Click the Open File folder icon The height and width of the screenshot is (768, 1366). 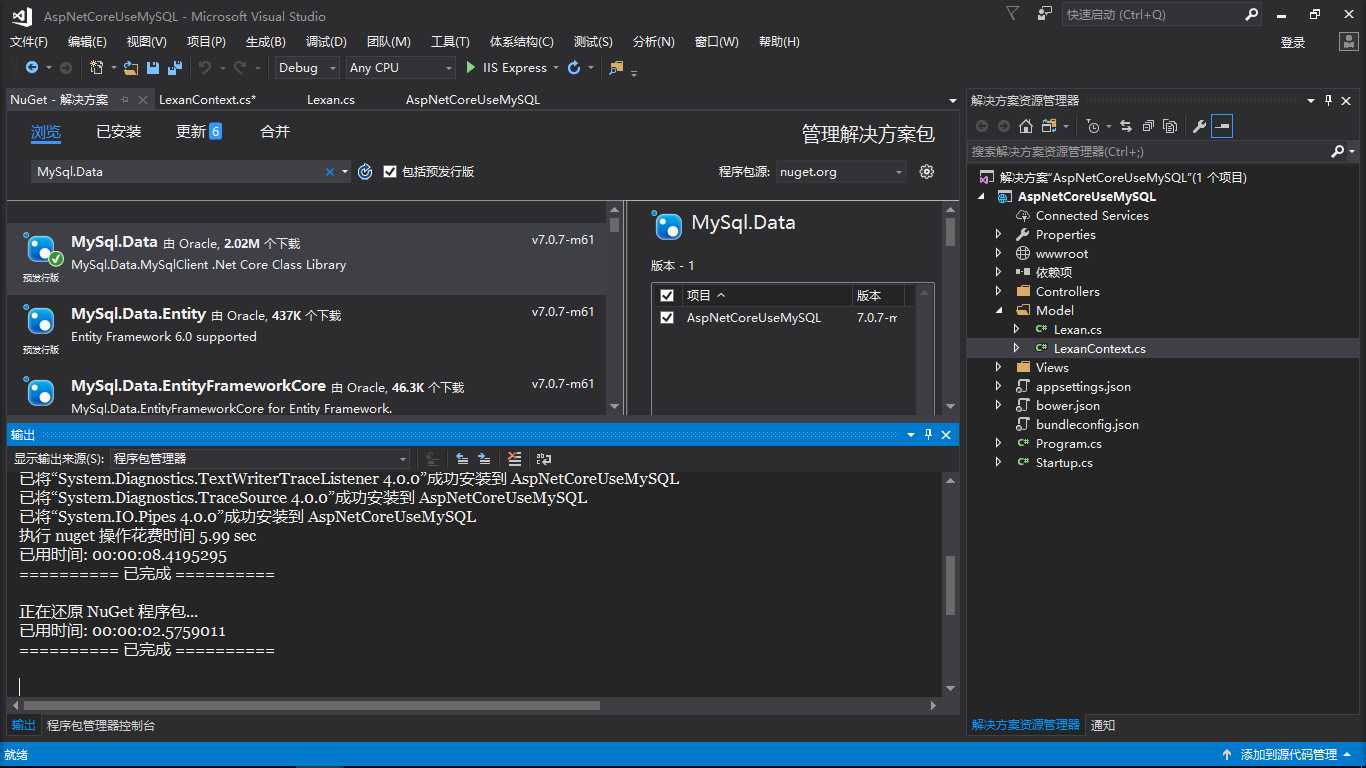131,68
